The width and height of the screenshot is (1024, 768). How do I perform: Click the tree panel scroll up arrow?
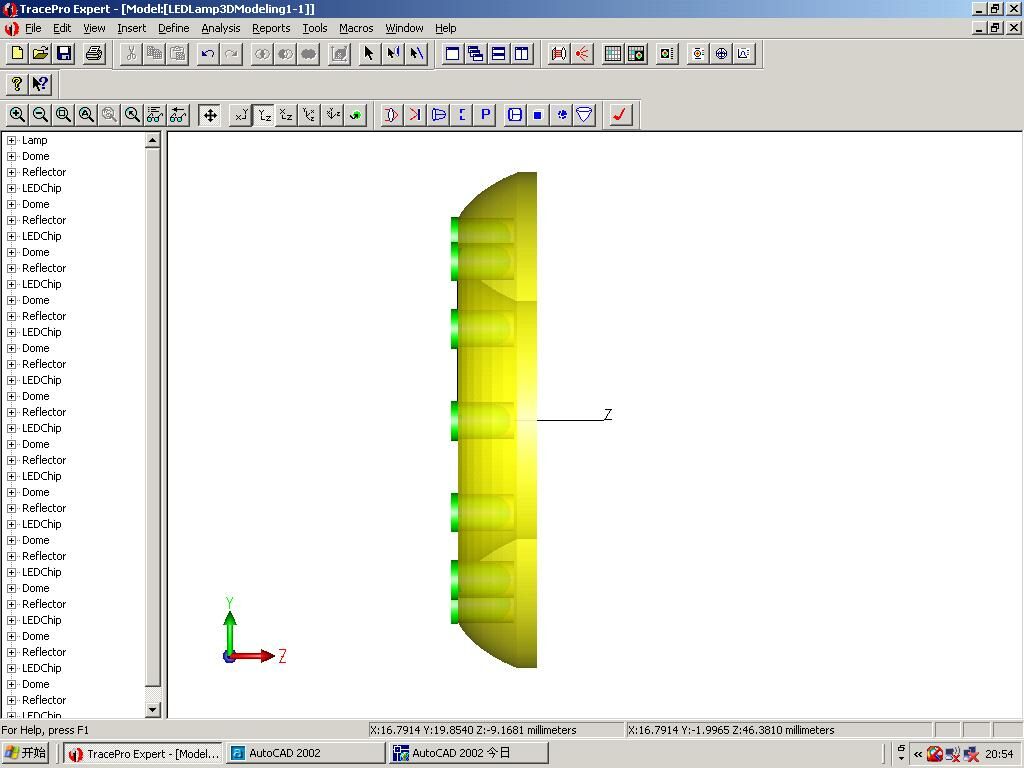(152, 140)
